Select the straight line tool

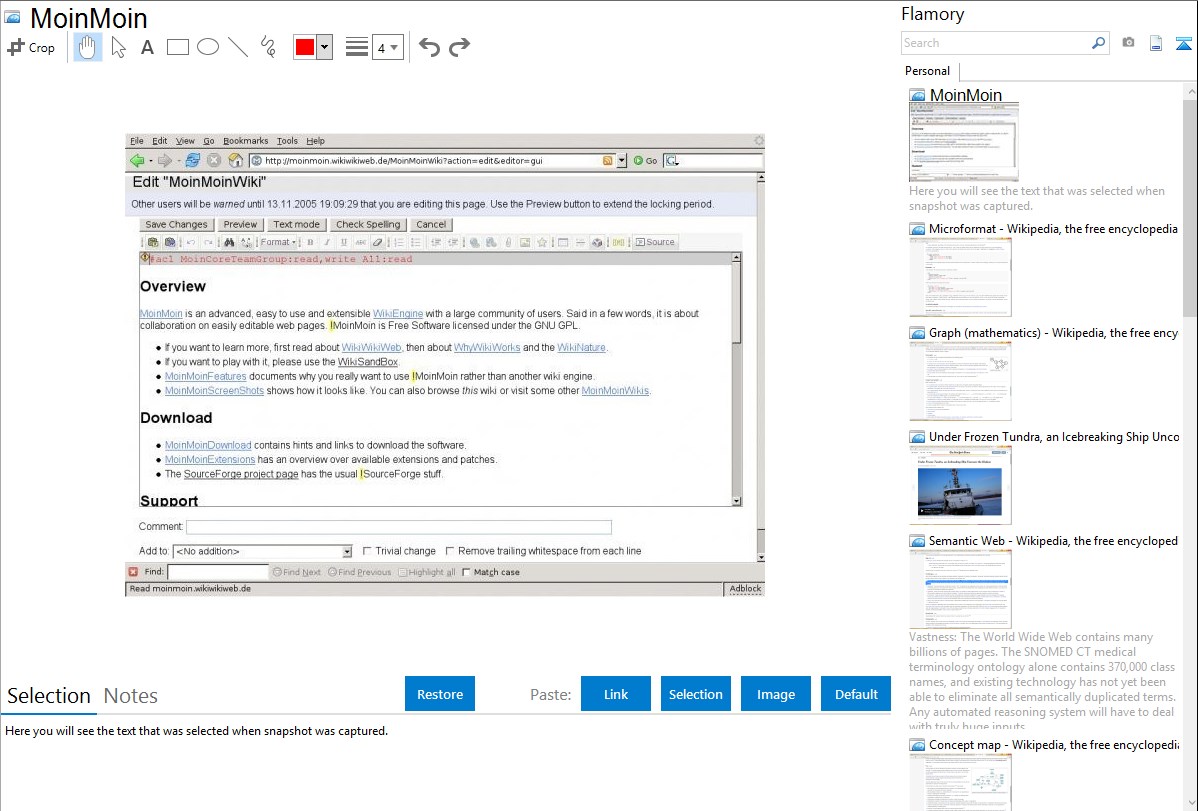pyautogui.click(x=238, y=47)
